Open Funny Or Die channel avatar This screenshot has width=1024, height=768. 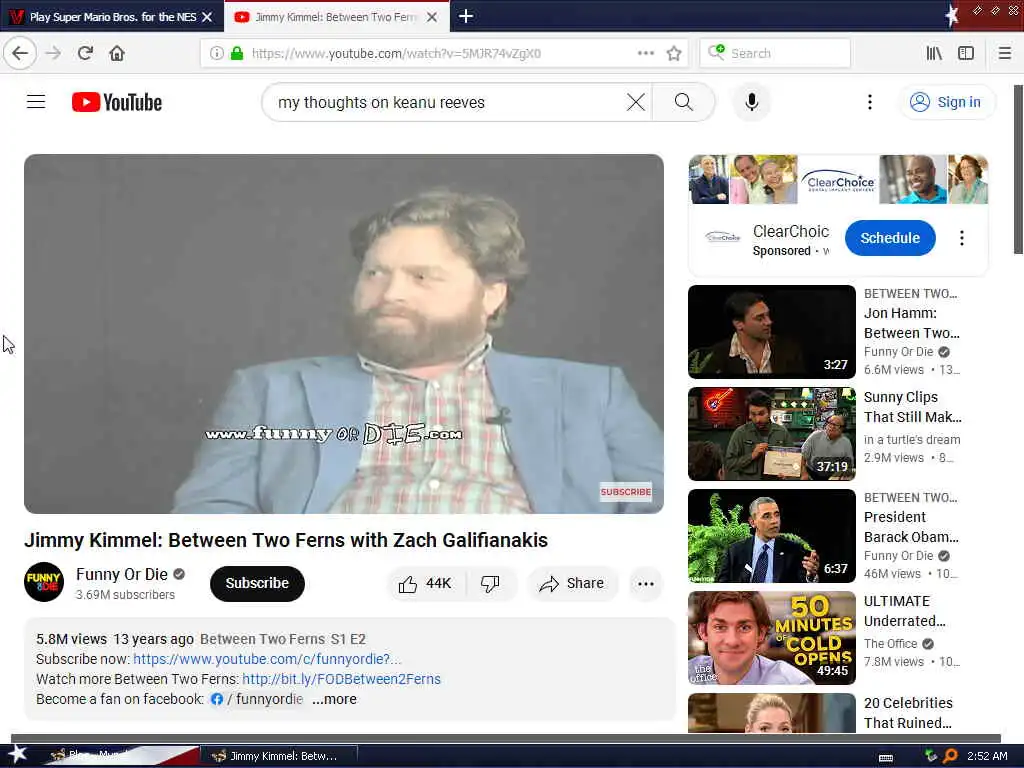coord(44,582)
